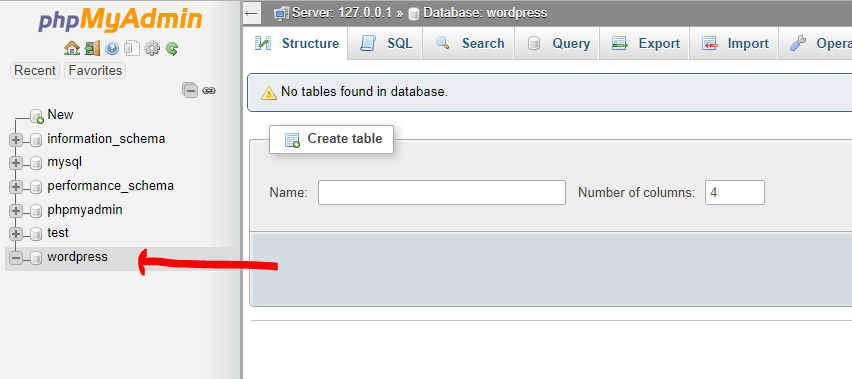The width and height of the screenshot is (852, 379).
Task: Reload navigation panel green refresh icon
Action: (x=172, y=49)
